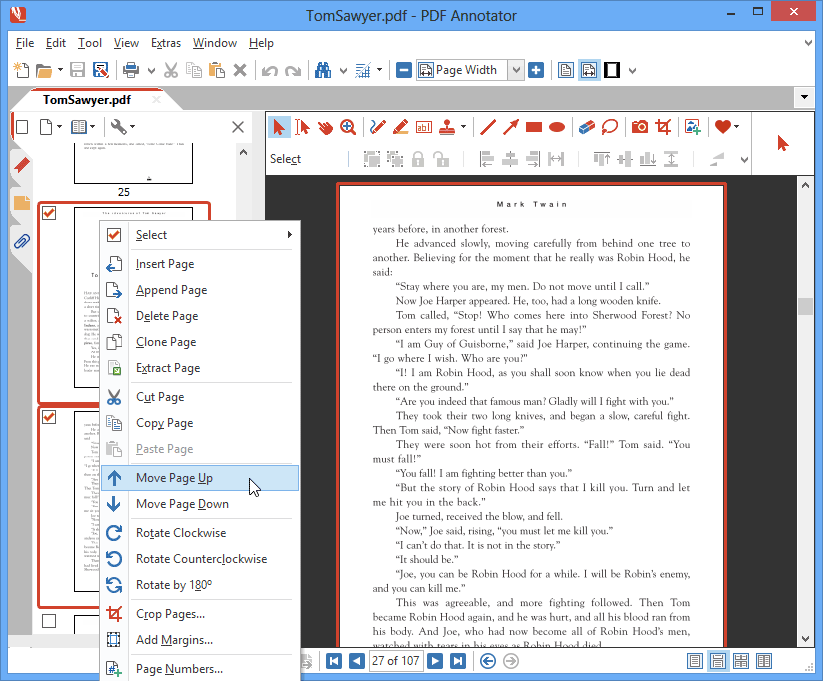Click page 25 thumbnail in sidebar
The image size is (823, 681).
tap(133, 164)
